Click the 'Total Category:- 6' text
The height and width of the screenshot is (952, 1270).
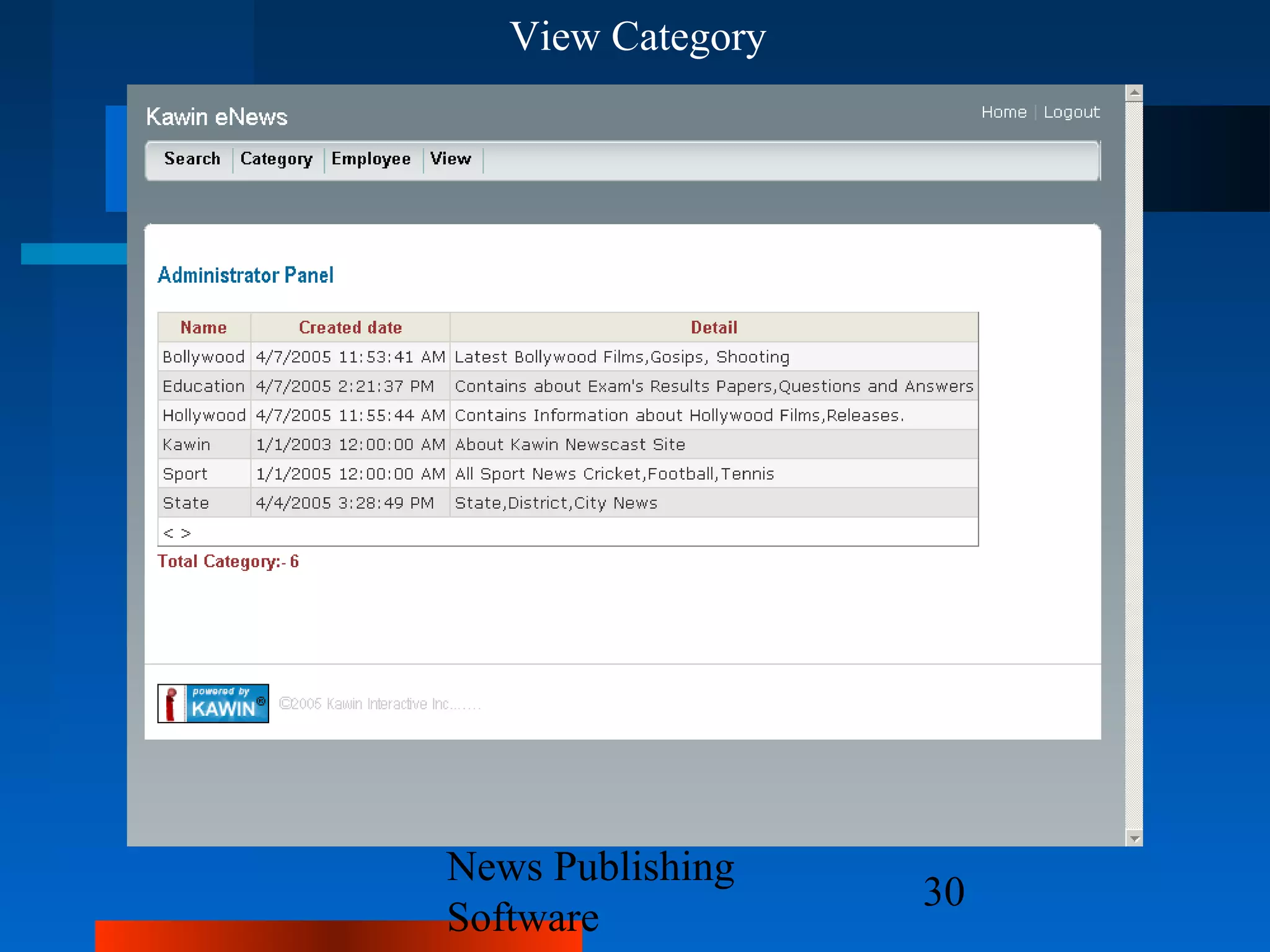228,562
